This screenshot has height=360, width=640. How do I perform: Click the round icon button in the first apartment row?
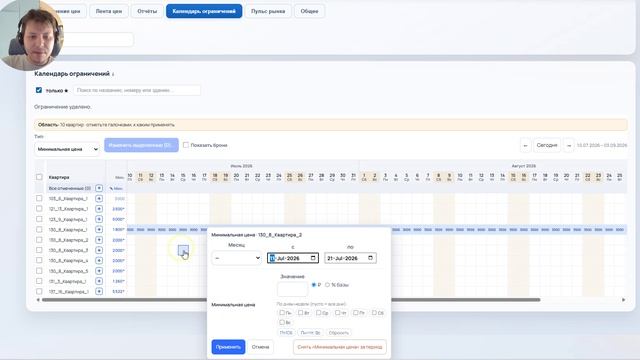(x=99, y=198)
